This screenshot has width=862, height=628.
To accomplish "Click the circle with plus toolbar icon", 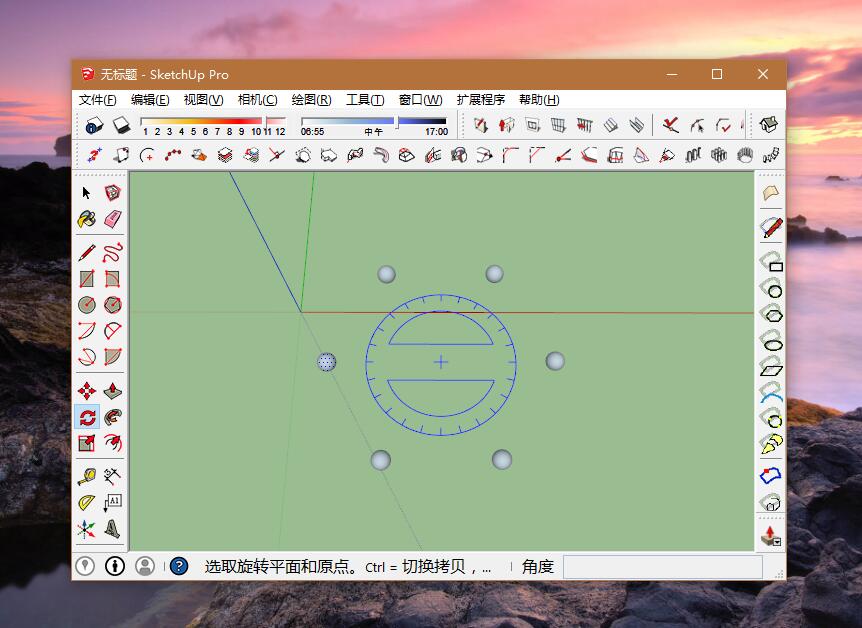I will [147, 155].
